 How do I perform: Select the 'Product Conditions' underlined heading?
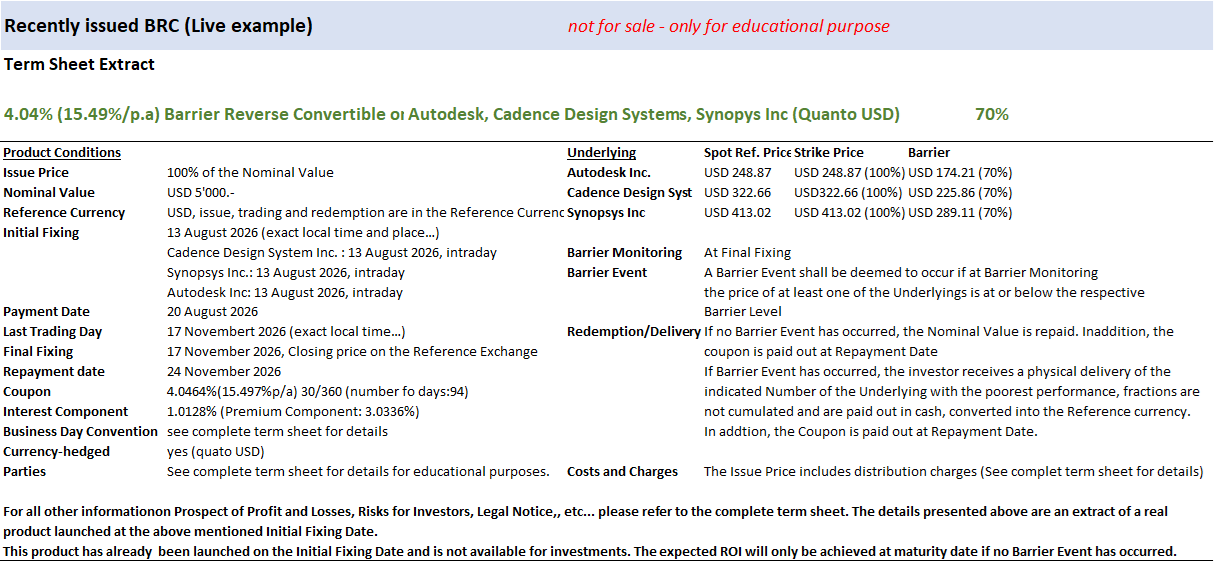click(62, 153)
